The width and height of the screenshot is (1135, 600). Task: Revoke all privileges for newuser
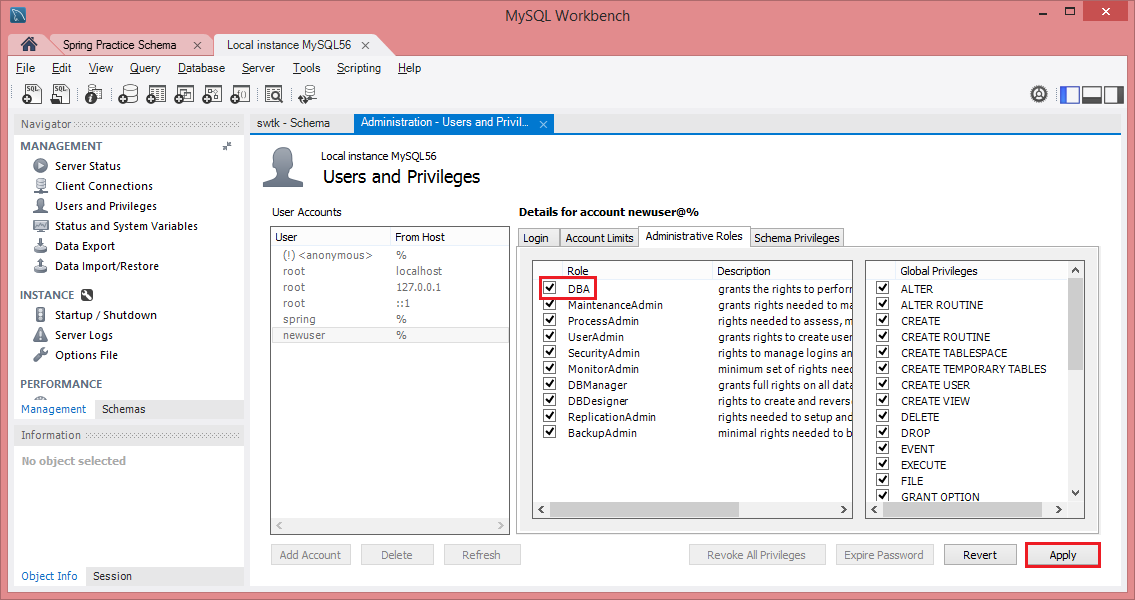[757, 554]
